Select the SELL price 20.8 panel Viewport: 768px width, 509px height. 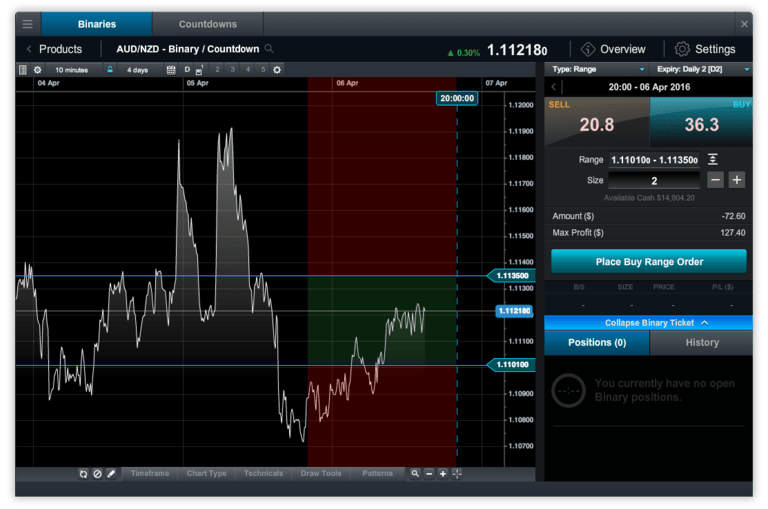596,123
